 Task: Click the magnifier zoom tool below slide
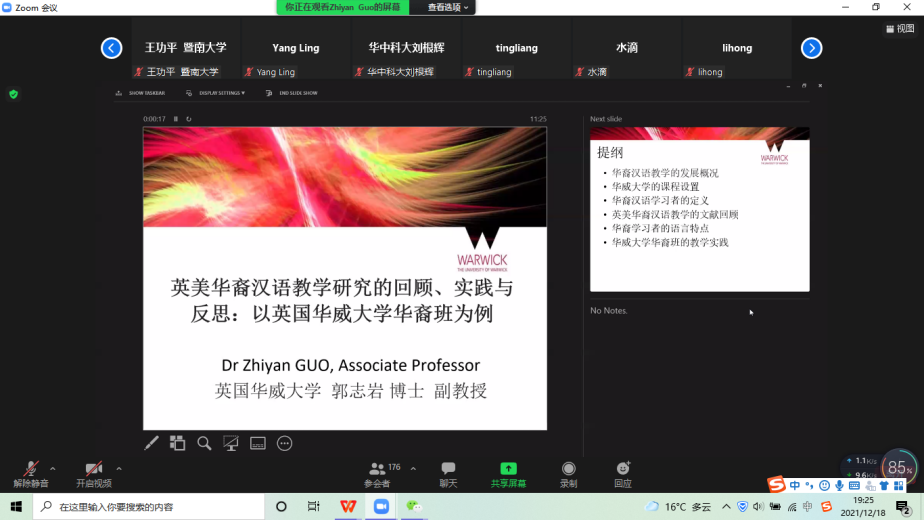pyautogui.click(x=204, y=443)
